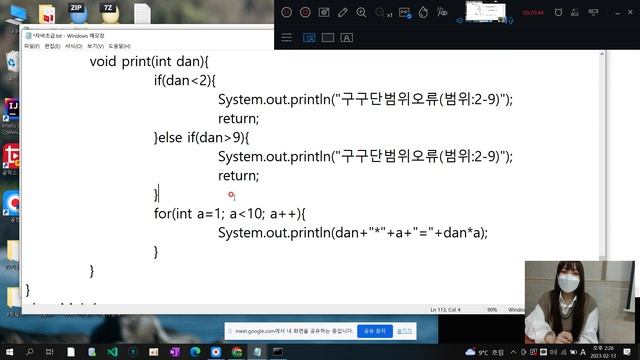Click the 'Ln 113, Col 4' status entry
The width and height of the screenshot is (640, 360).
coord(445,310)
